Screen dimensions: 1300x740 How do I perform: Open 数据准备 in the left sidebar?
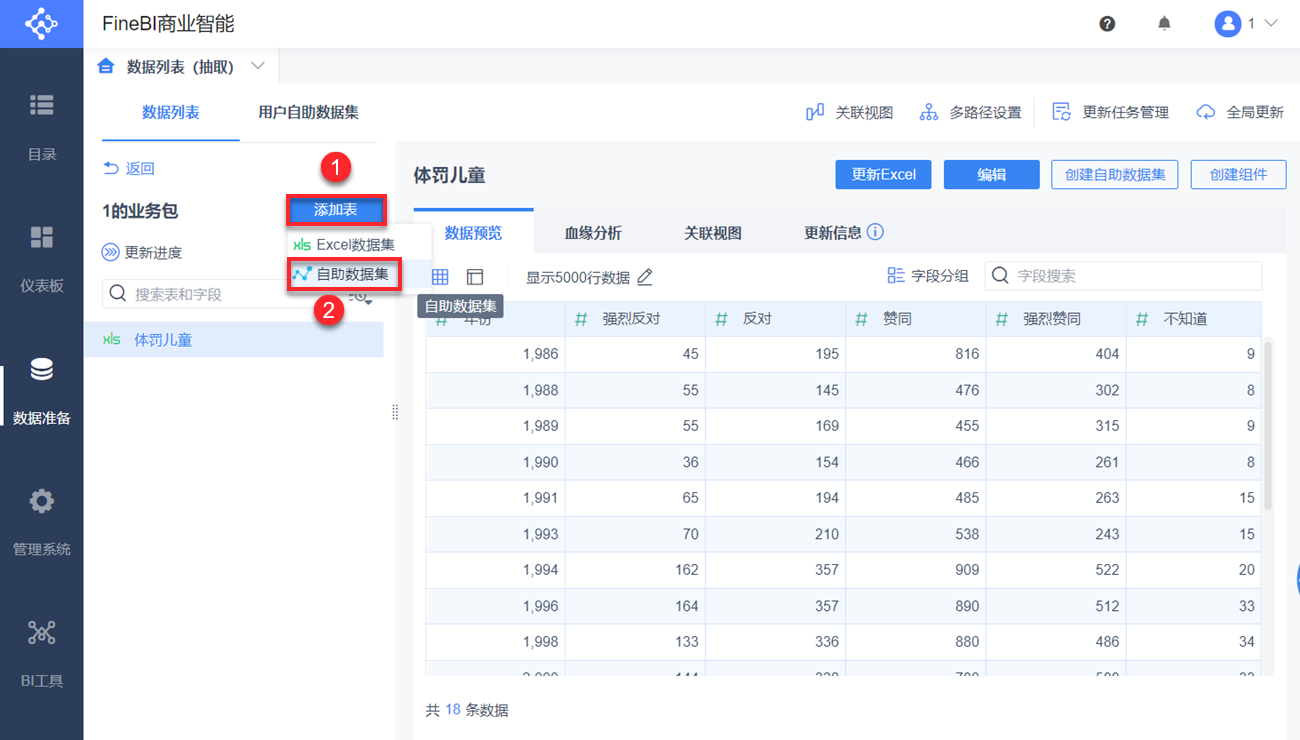42,391
